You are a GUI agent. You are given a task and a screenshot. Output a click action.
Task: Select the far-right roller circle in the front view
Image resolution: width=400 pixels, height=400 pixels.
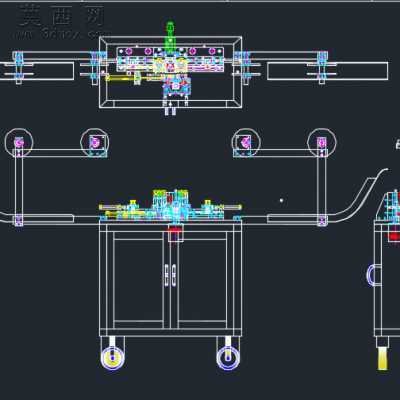322,143
